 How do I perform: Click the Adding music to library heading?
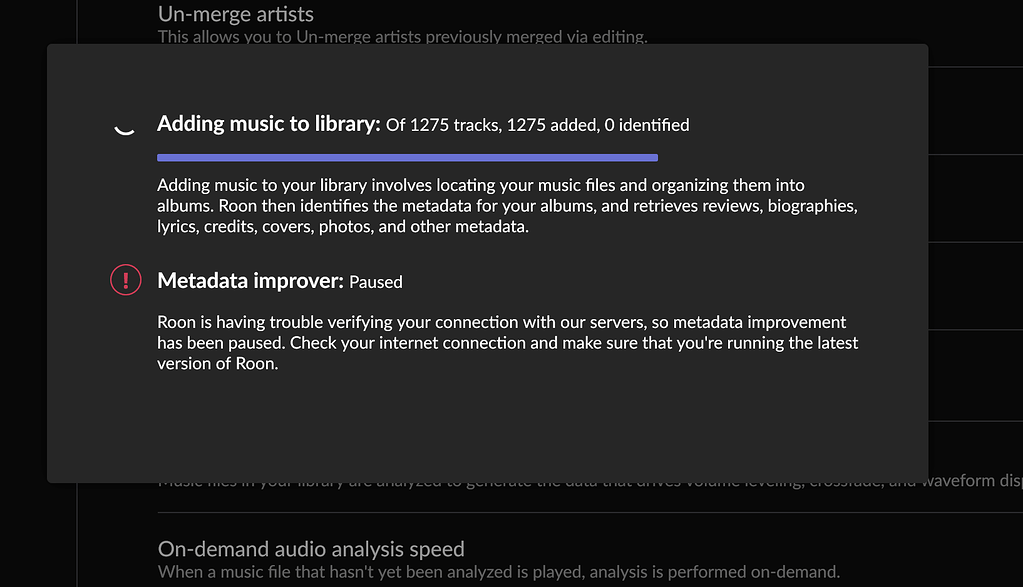pyautogui.click(x=268, y=123)
